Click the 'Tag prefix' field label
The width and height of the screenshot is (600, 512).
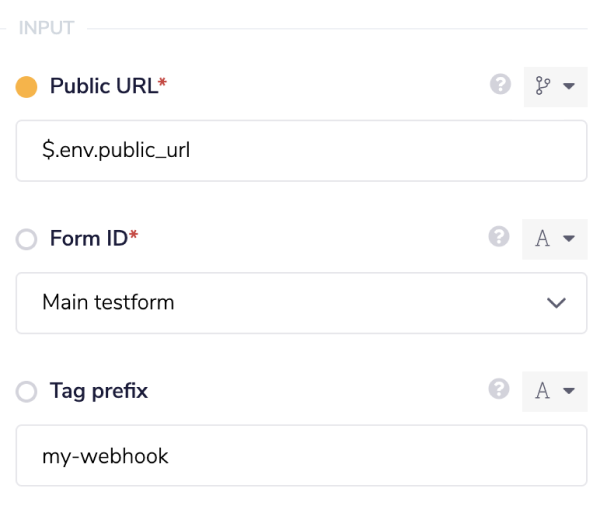(99, 391)
